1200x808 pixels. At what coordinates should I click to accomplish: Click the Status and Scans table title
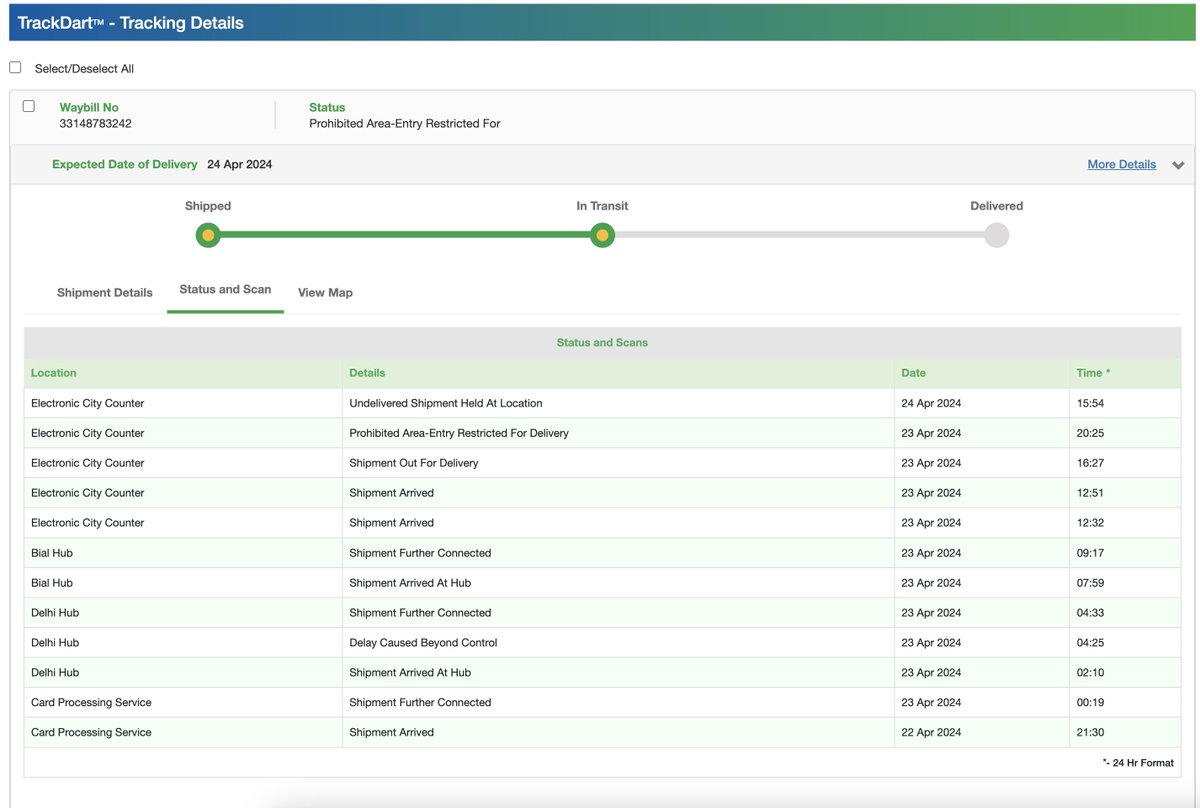click(602, 343)
